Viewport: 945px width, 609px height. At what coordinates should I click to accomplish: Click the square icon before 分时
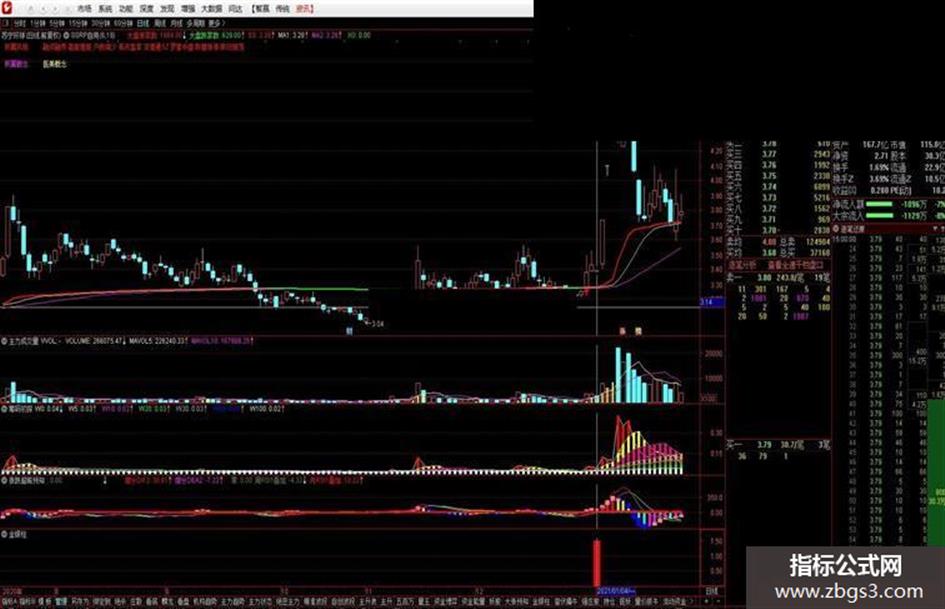pos(5,23)
